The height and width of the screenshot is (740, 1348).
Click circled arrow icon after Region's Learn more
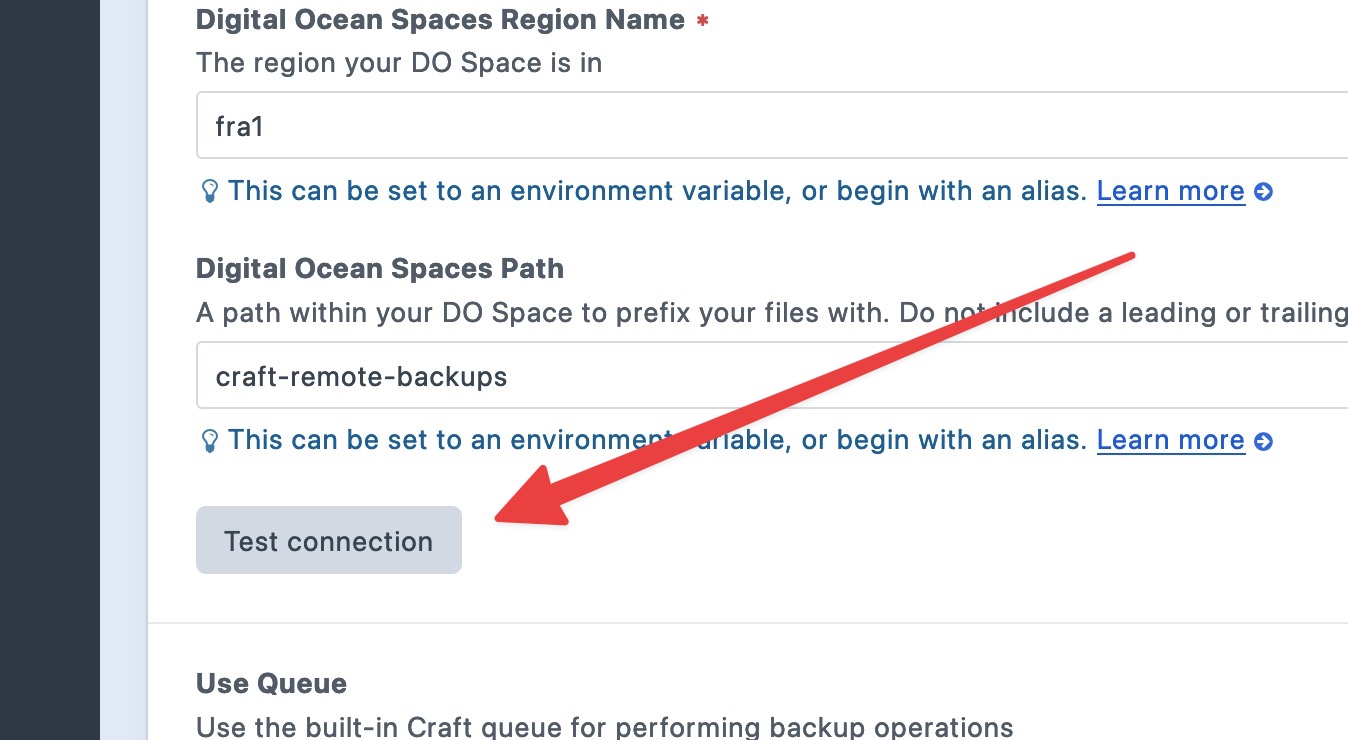(1263, 192)
